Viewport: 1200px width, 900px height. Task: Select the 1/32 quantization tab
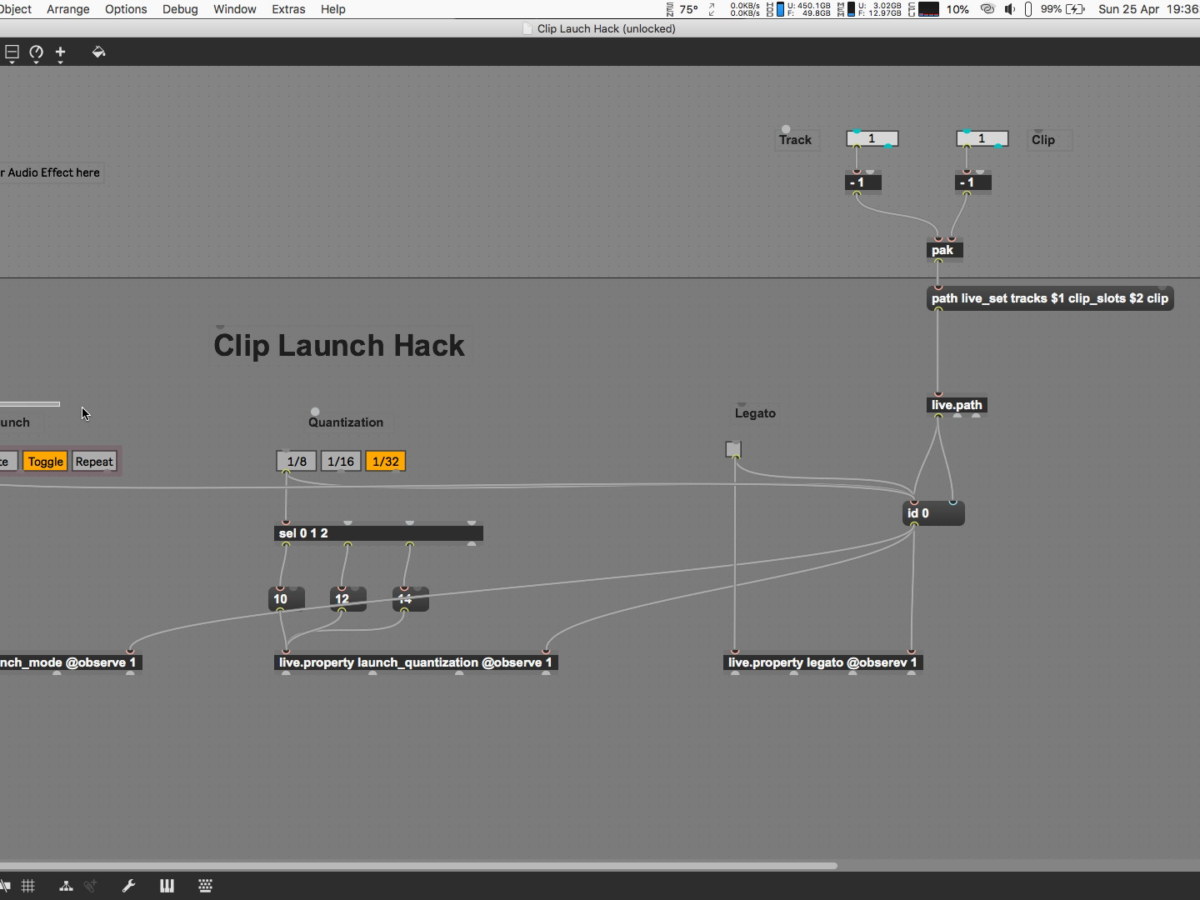pos(385,461)
